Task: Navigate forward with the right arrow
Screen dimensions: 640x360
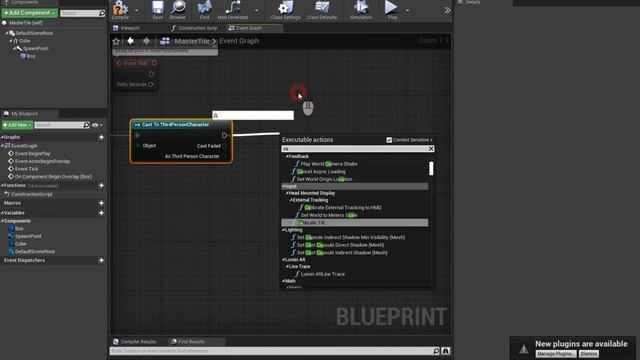Action: [146, 41]
